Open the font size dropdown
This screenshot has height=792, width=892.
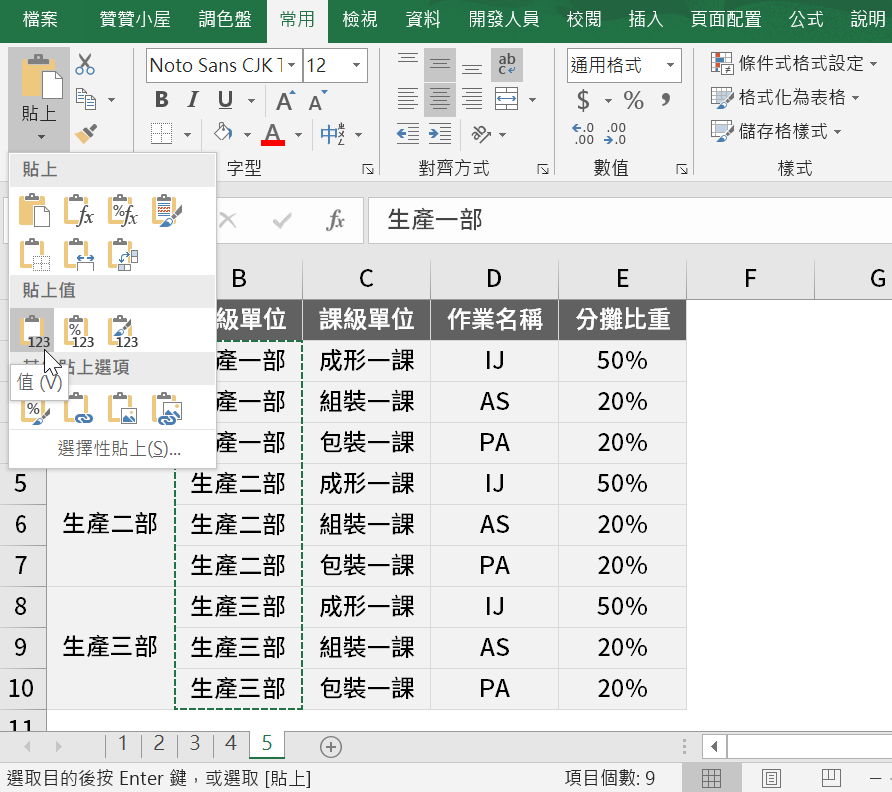pyautogui.click(x=357, y=65)
